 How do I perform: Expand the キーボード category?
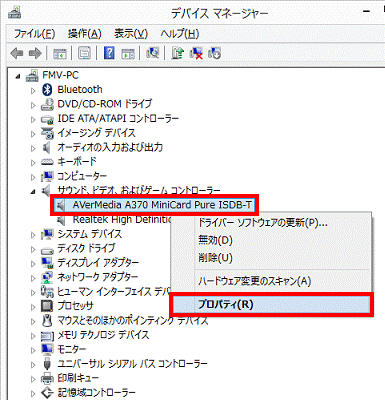pyautogui.click(x=33, y=163)
